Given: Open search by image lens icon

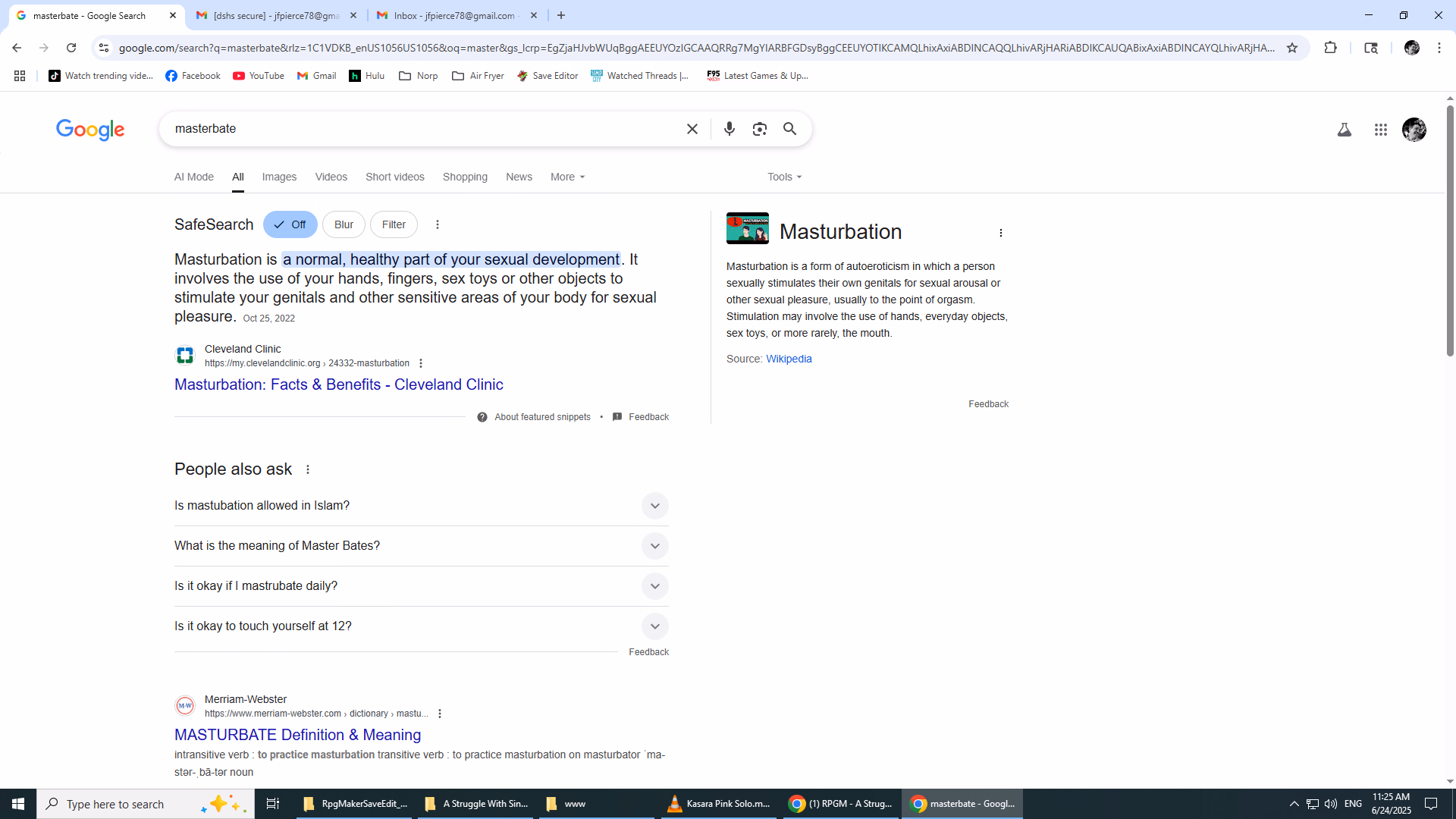Looking at the screenshot, I should click(759, 129).
